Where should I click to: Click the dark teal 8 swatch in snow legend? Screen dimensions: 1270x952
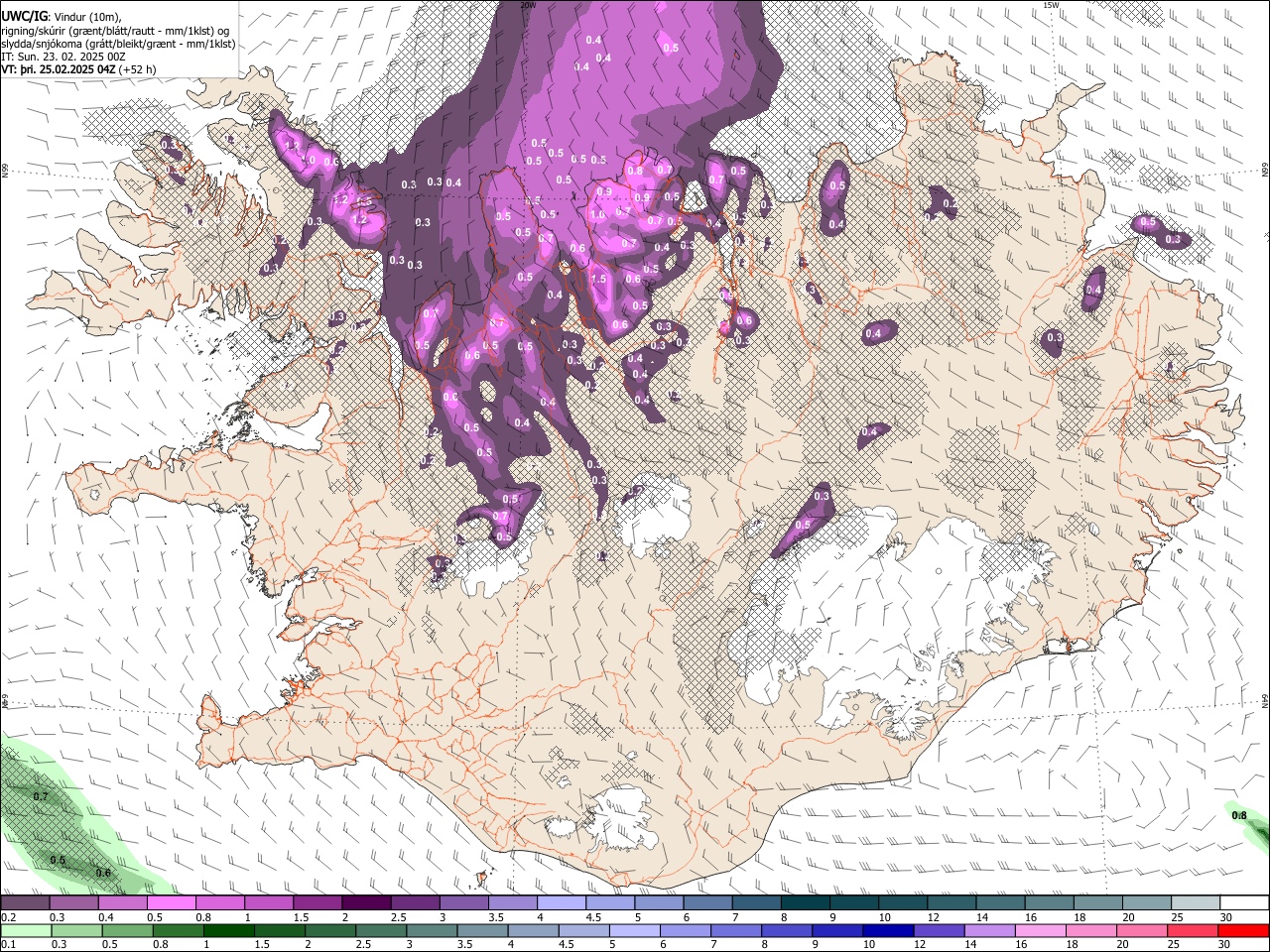click(x=806, y=903)
